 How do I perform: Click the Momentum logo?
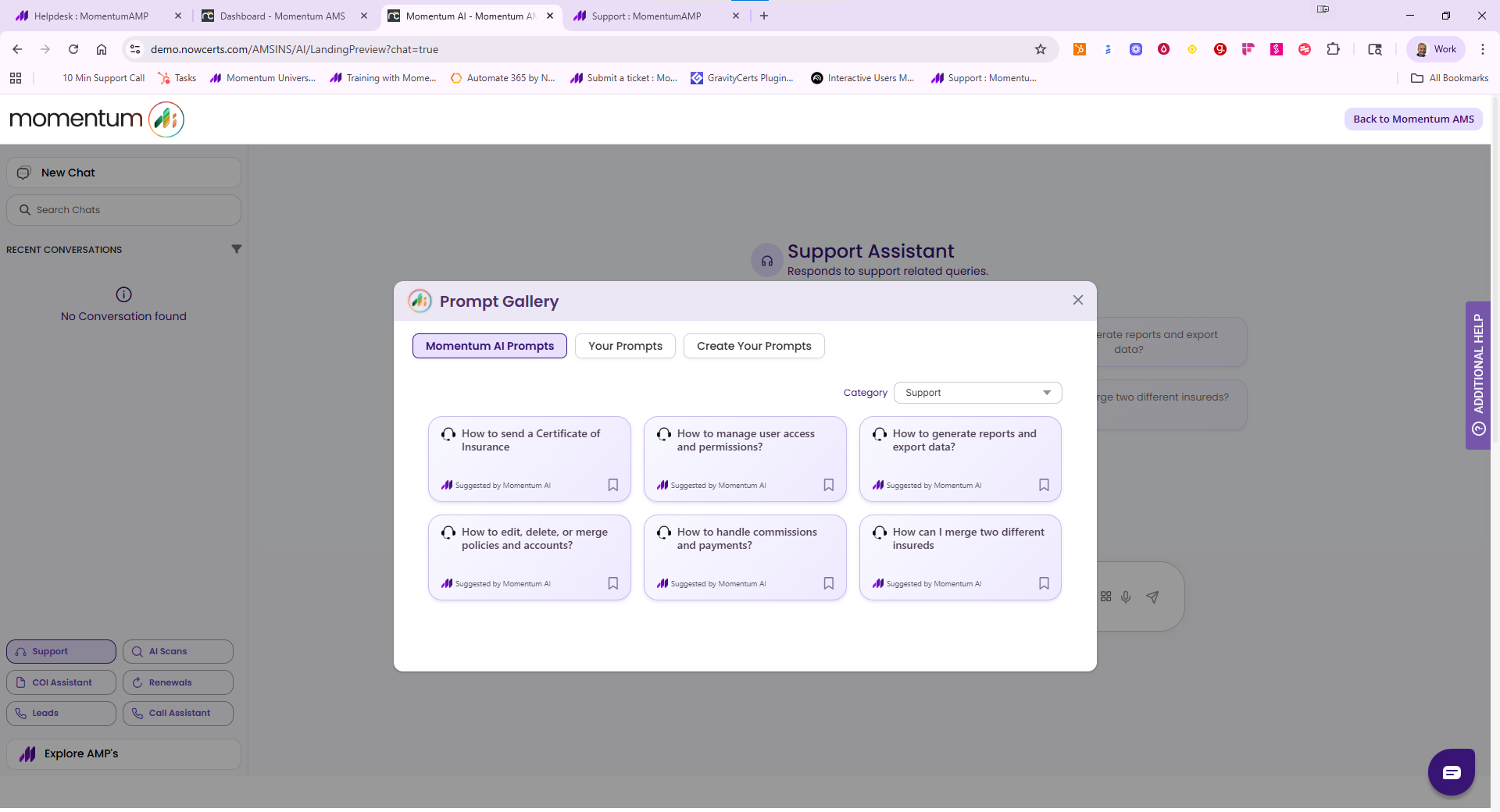(97, 119)
